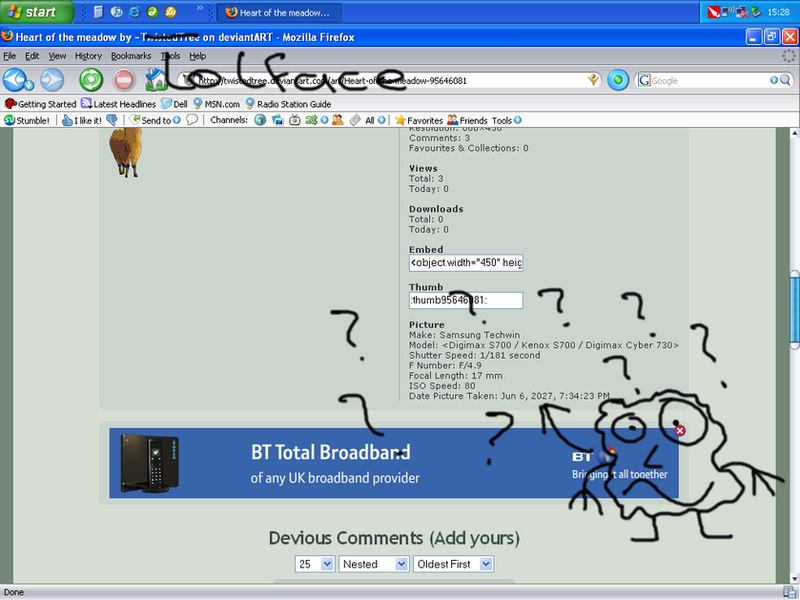Click the scrollbar up arrow

tap(794, 133)
